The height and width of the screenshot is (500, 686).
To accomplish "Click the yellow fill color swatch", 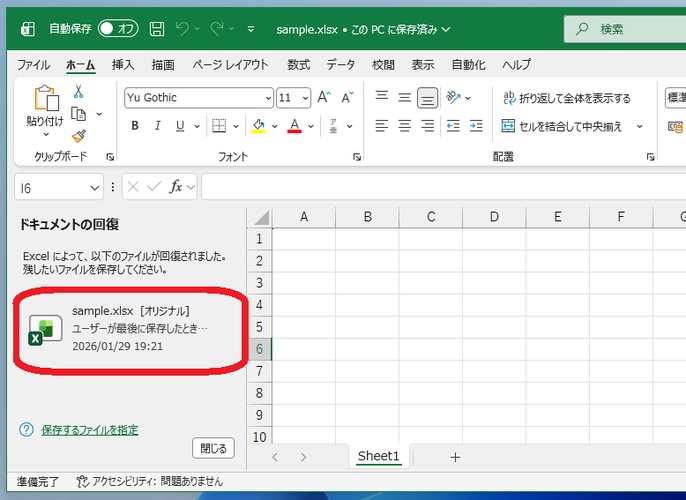I will click(x=258, y=126).
